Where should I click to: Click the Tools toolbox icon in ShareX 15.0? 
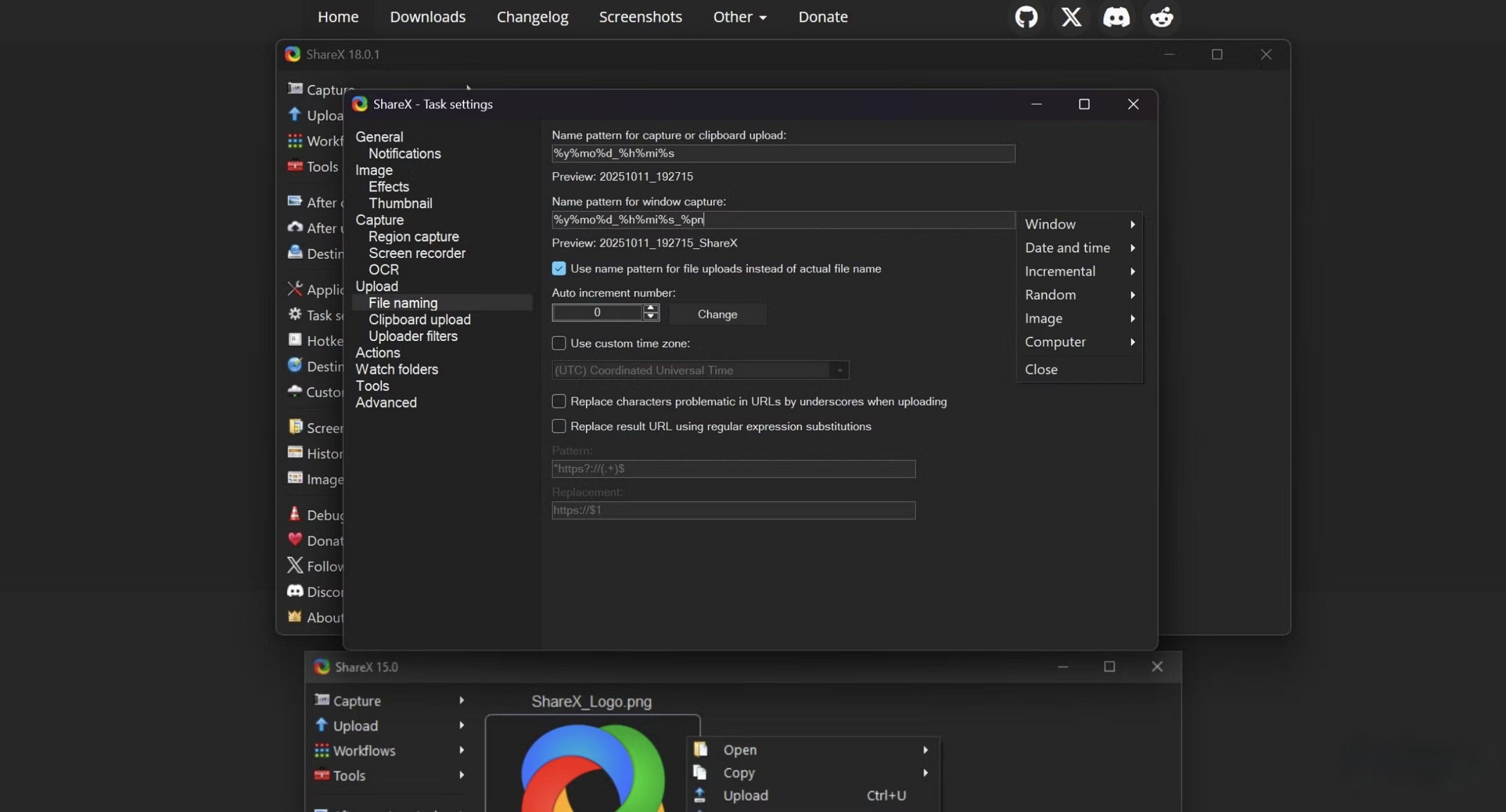(321, 775)
